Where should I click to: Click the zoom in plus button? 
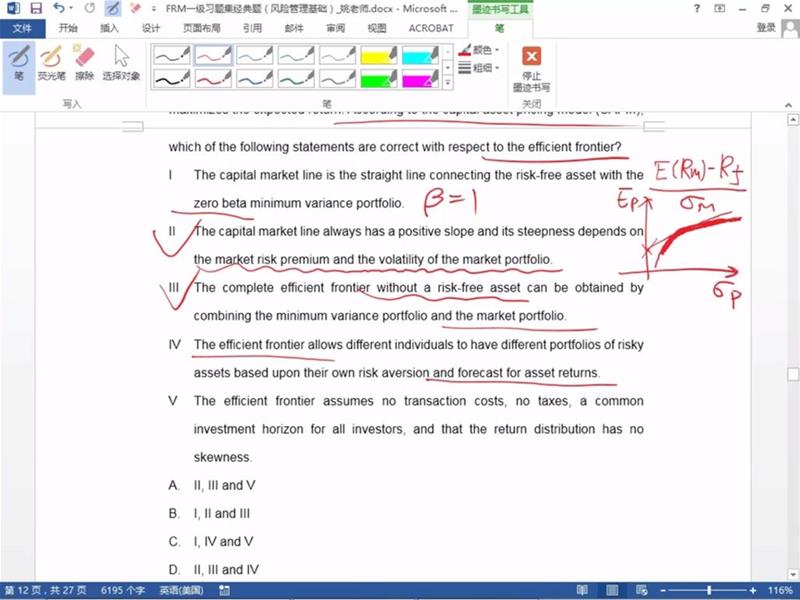pyautogui.click(x=752, y=590)
